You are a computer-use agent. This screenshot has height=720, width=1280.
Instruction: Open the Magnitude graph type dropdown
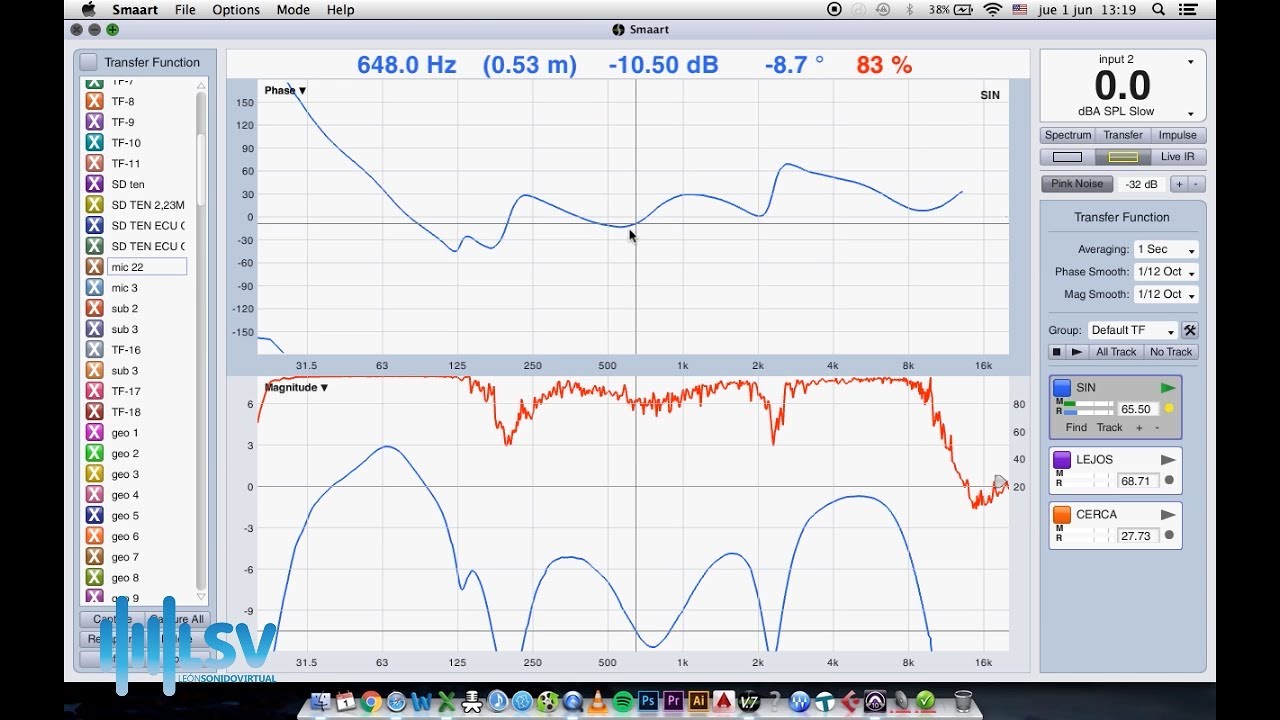[296, 388]
